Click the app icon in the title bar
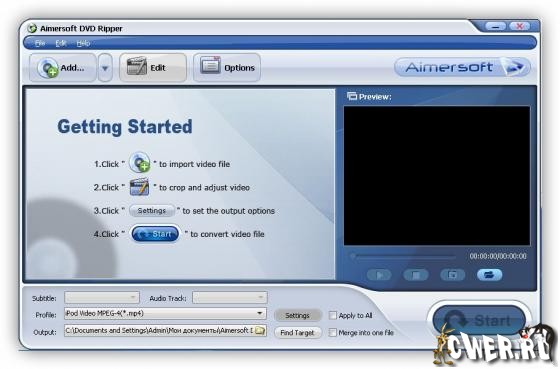The width and height of the screenshot is (560, 369). tap(32, 28)
